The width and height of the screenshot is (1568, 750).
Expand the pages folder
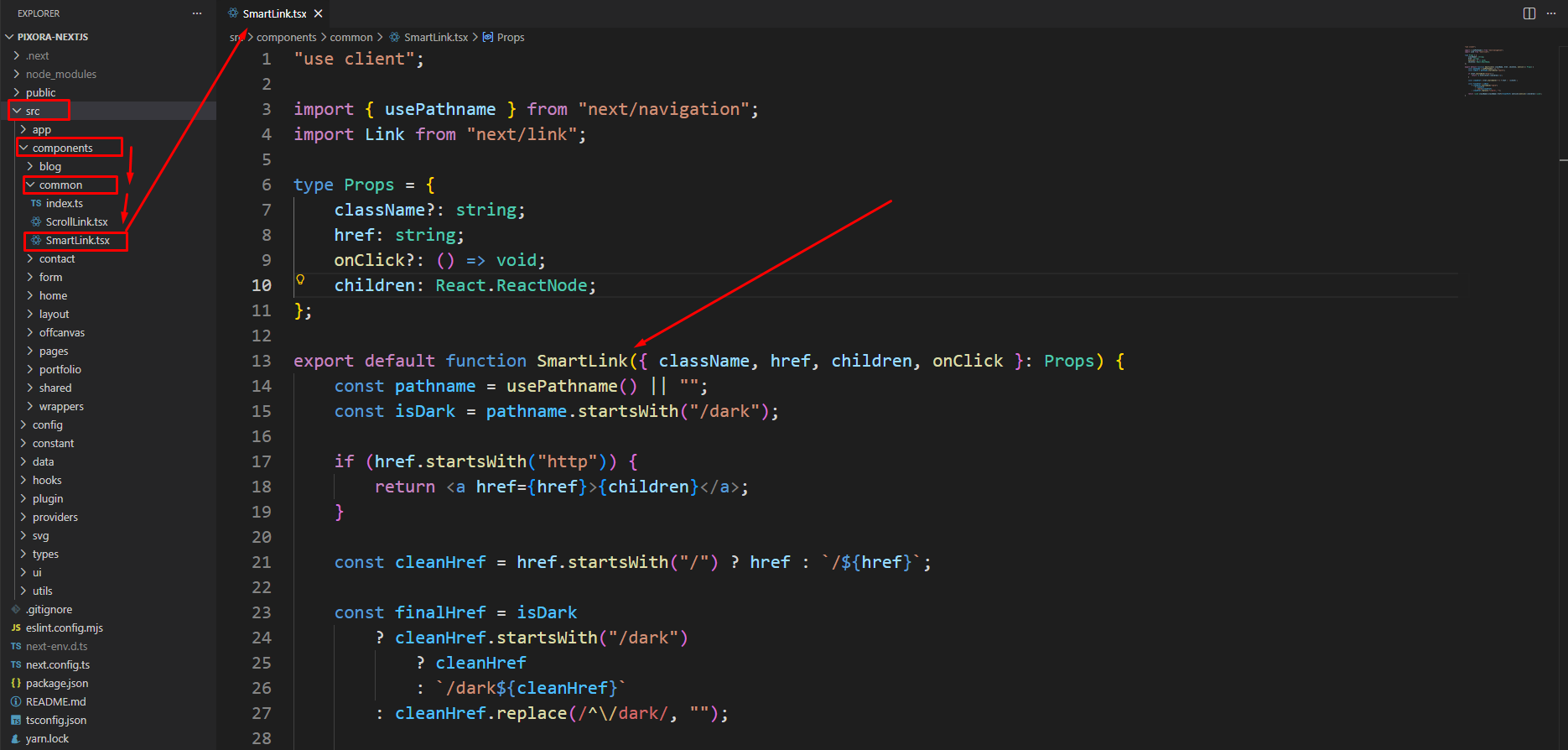tap(30, 351)
